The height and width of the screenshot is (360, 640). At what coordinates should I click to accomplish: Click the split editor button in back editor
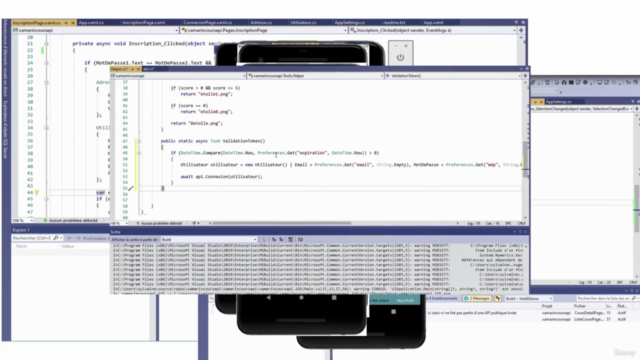point(521,30)
